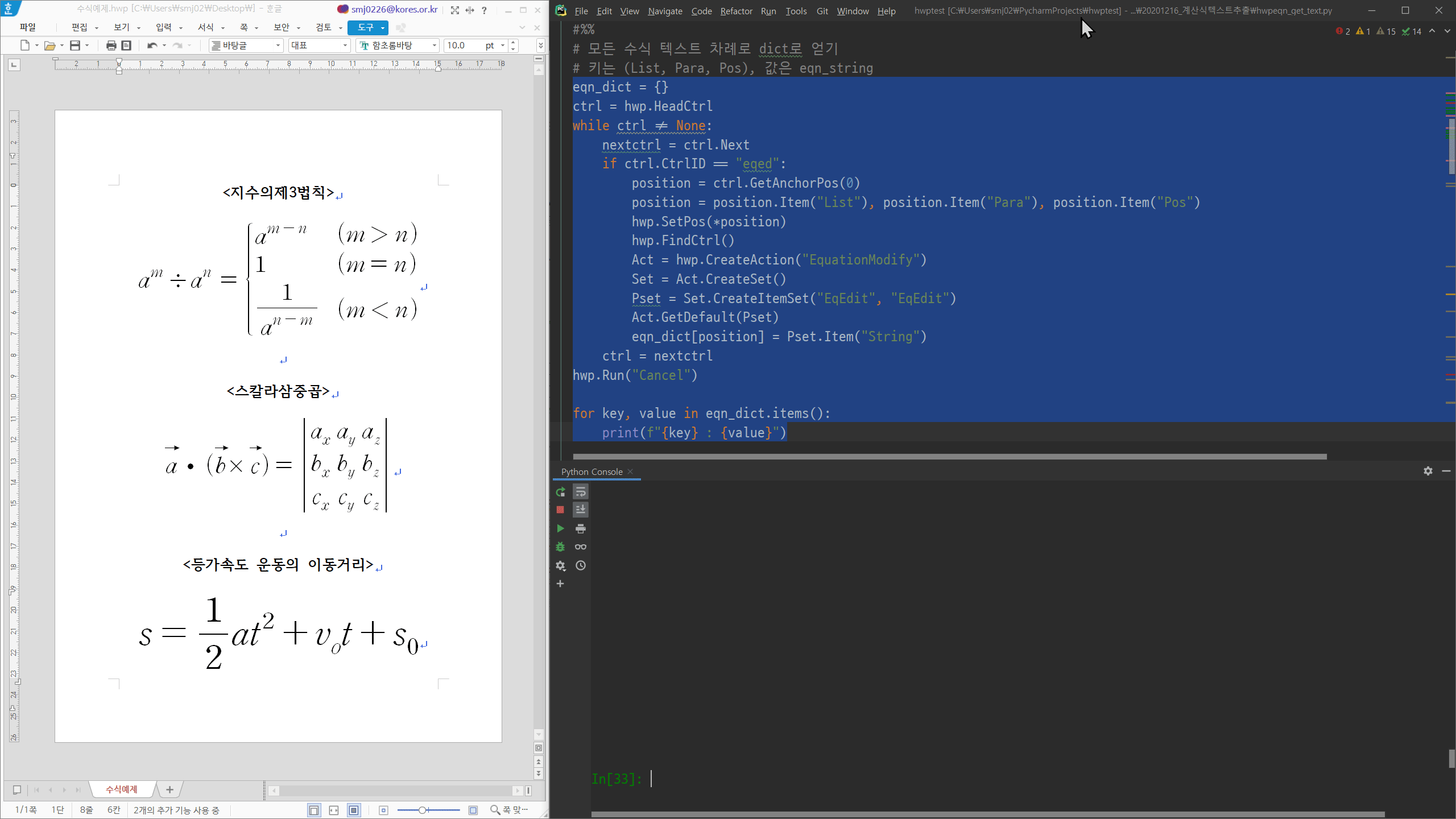The width and height of the screenshot is (1456, 819).
Task: Click the undo arrow icon
Action: [152, 45]
